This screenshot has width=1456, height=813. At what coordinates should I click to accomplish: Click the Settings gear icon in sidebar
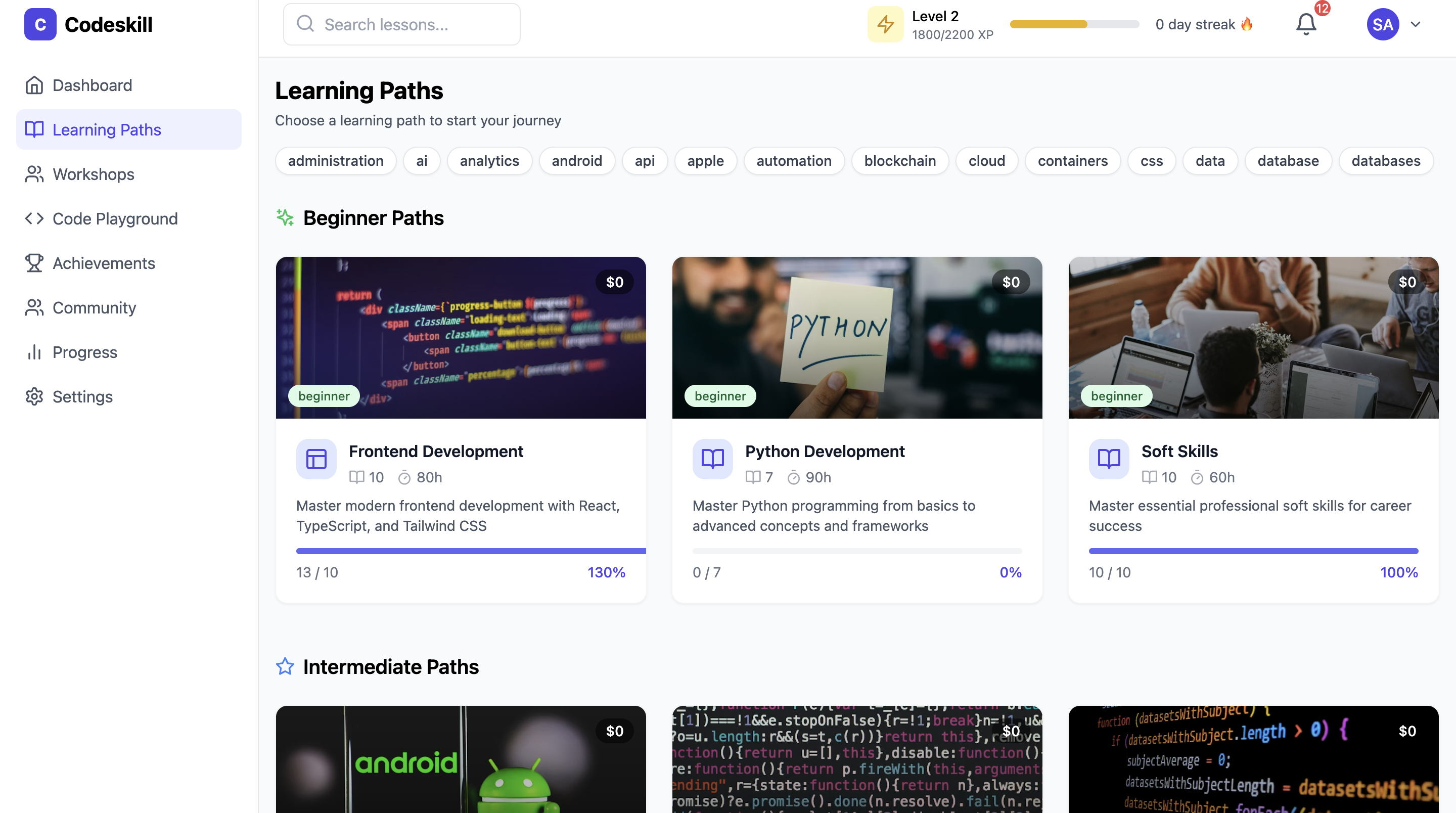click(34, 396)
